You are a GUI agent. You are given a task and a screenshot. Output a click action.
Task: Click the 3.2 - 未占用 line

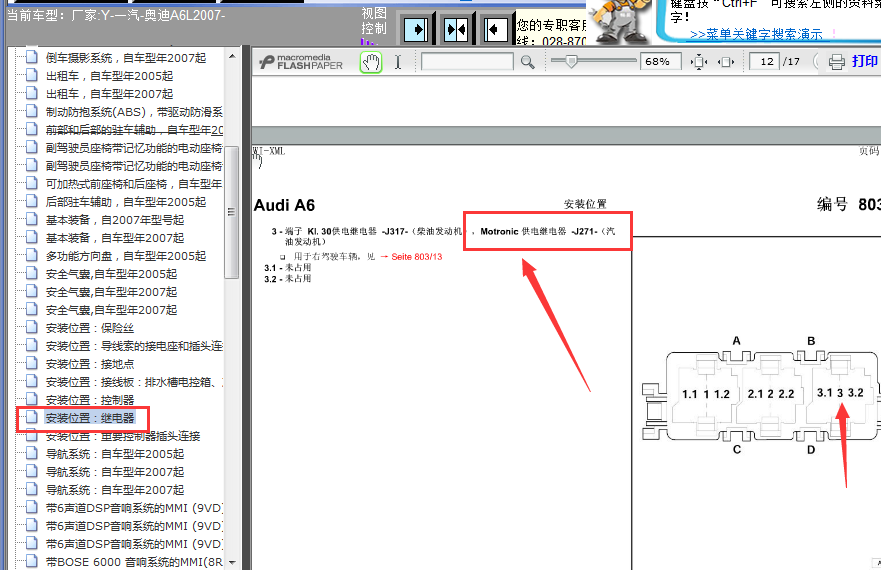[x=288, y=279]
